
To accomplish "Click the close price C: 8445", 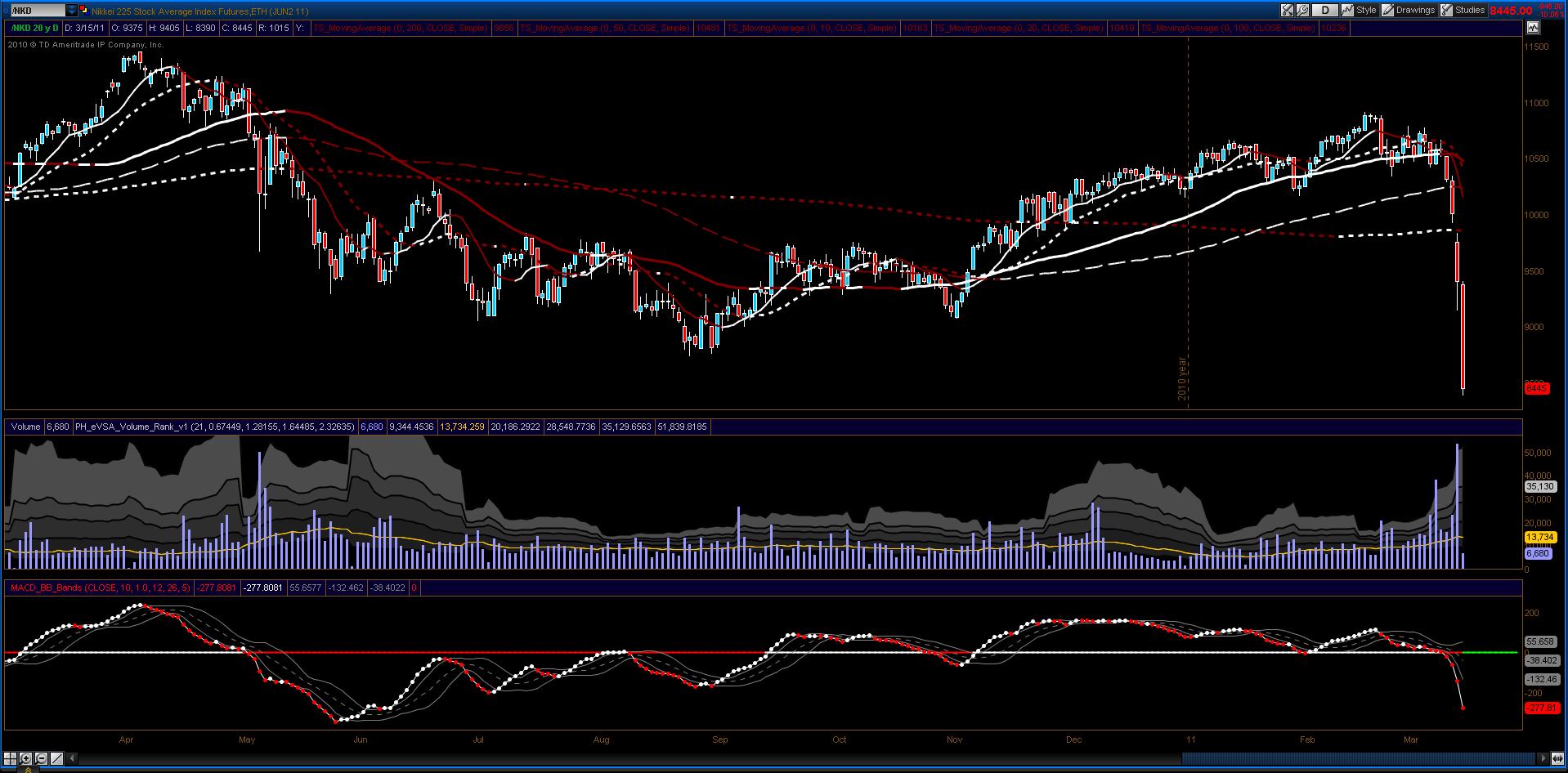I will click(237, 28).
